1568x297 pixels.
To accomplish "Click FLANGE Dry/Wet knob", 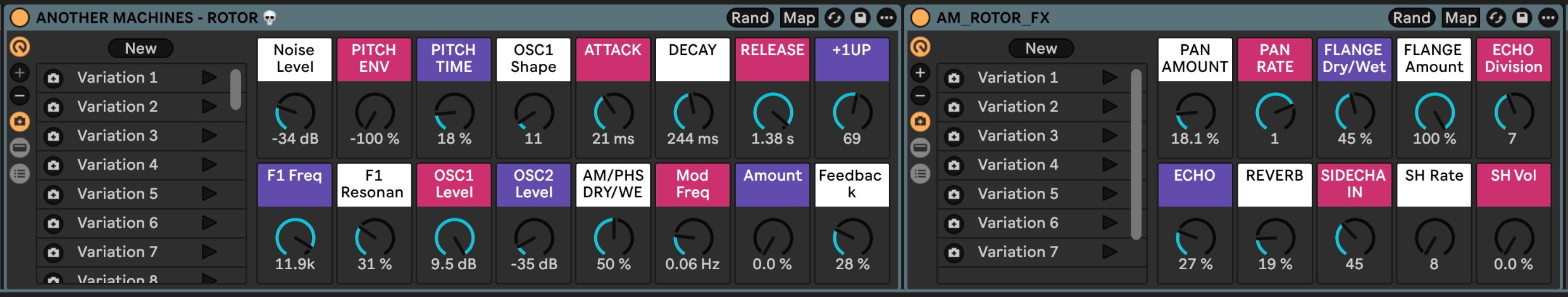I will pyautogui.click(x=1355, y=112).
